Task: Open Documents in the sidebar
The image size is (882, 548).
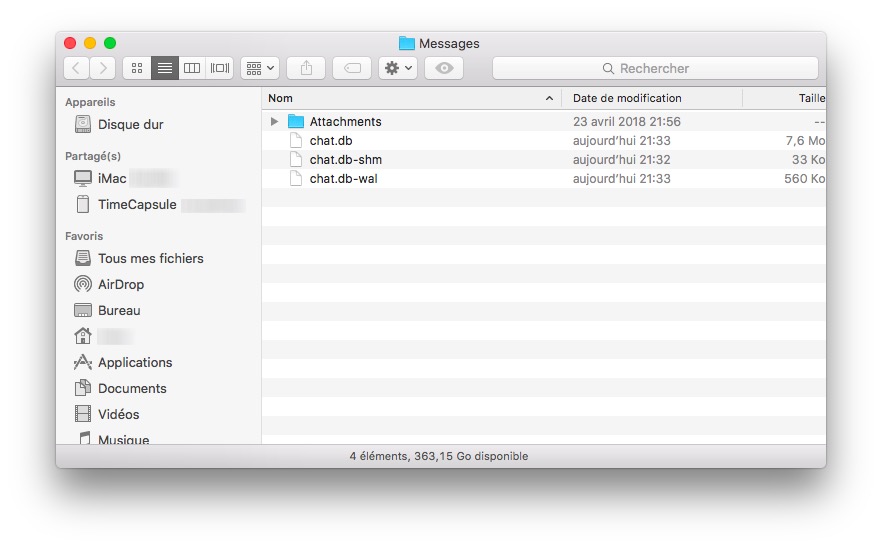Action: (x=131, y=388)
